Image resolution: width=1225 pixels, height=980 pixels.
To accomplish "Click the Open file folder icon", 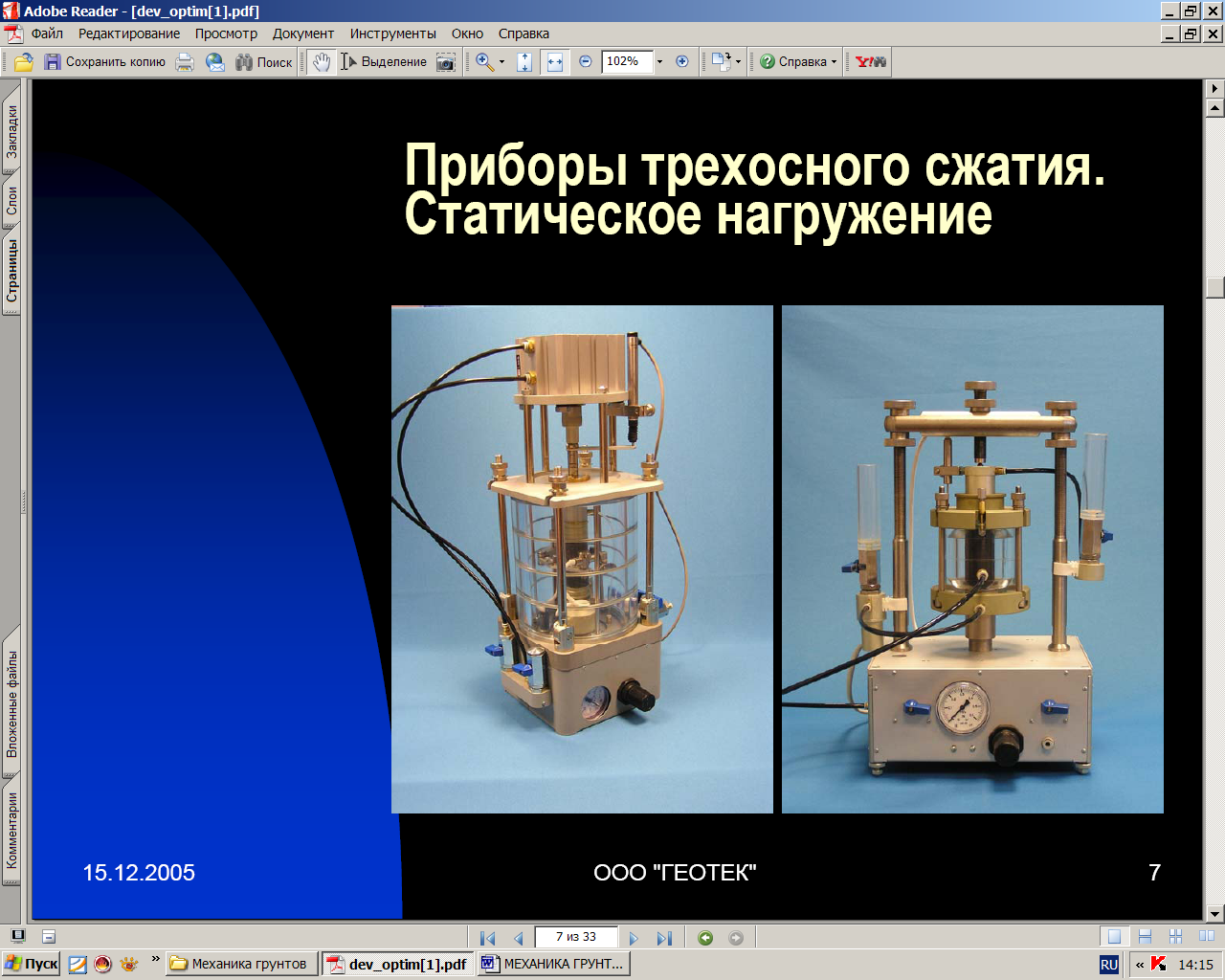I will [x=24, y=62].
